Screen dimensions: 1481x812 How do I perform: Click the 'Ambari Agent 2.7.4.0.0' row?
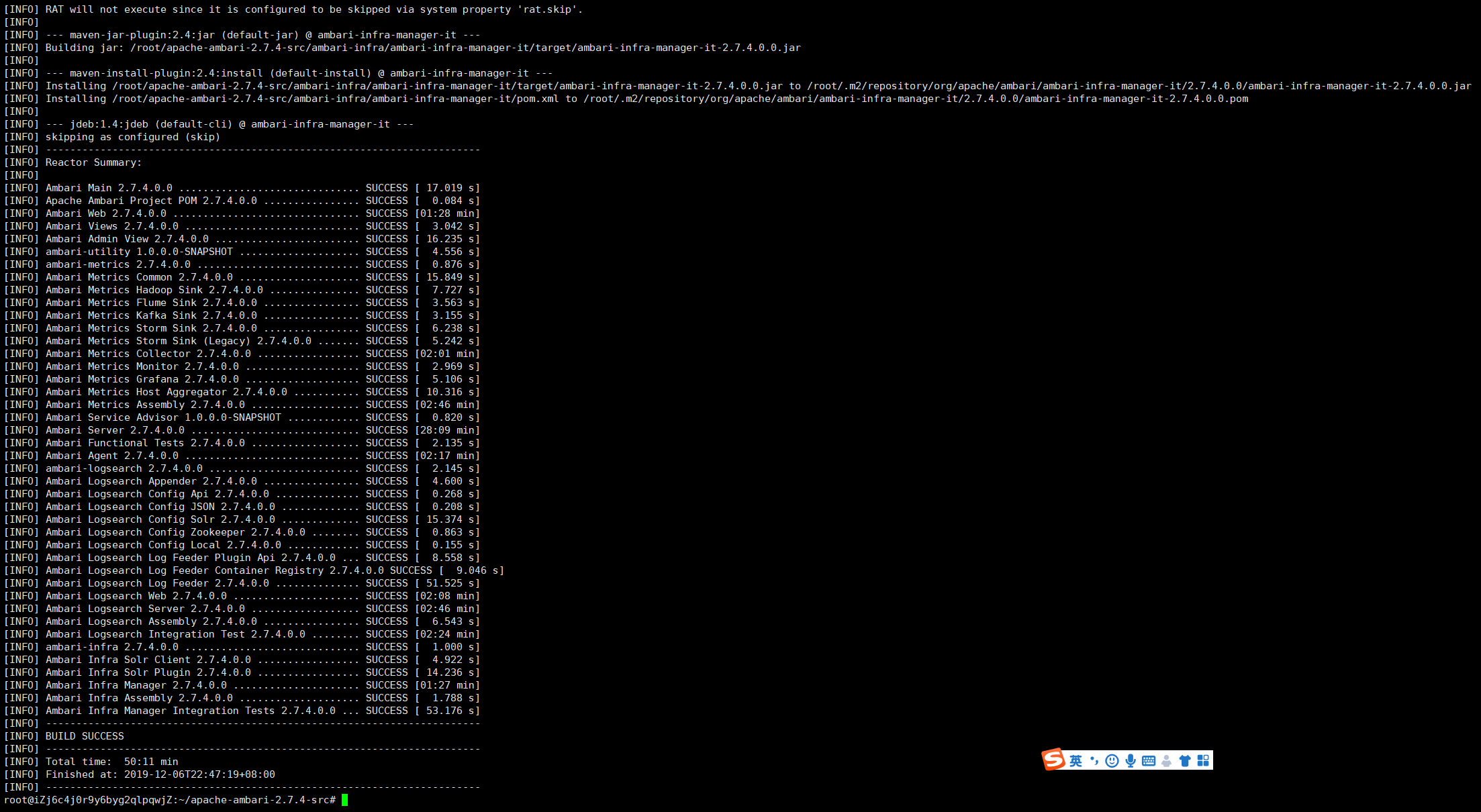tap(242, 456)
